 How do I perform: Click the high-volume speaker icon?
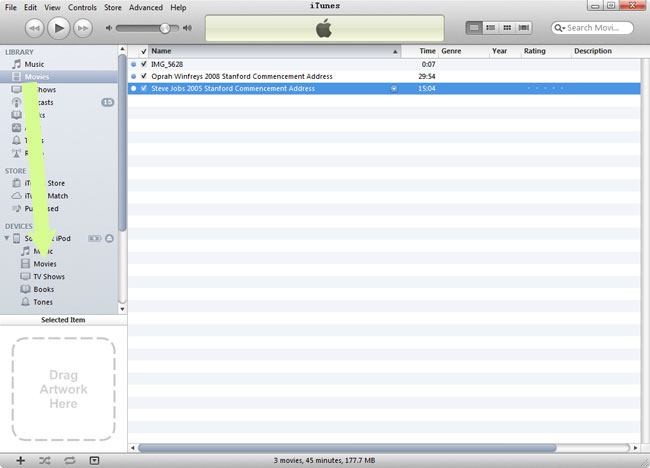[x=187, y=28]
